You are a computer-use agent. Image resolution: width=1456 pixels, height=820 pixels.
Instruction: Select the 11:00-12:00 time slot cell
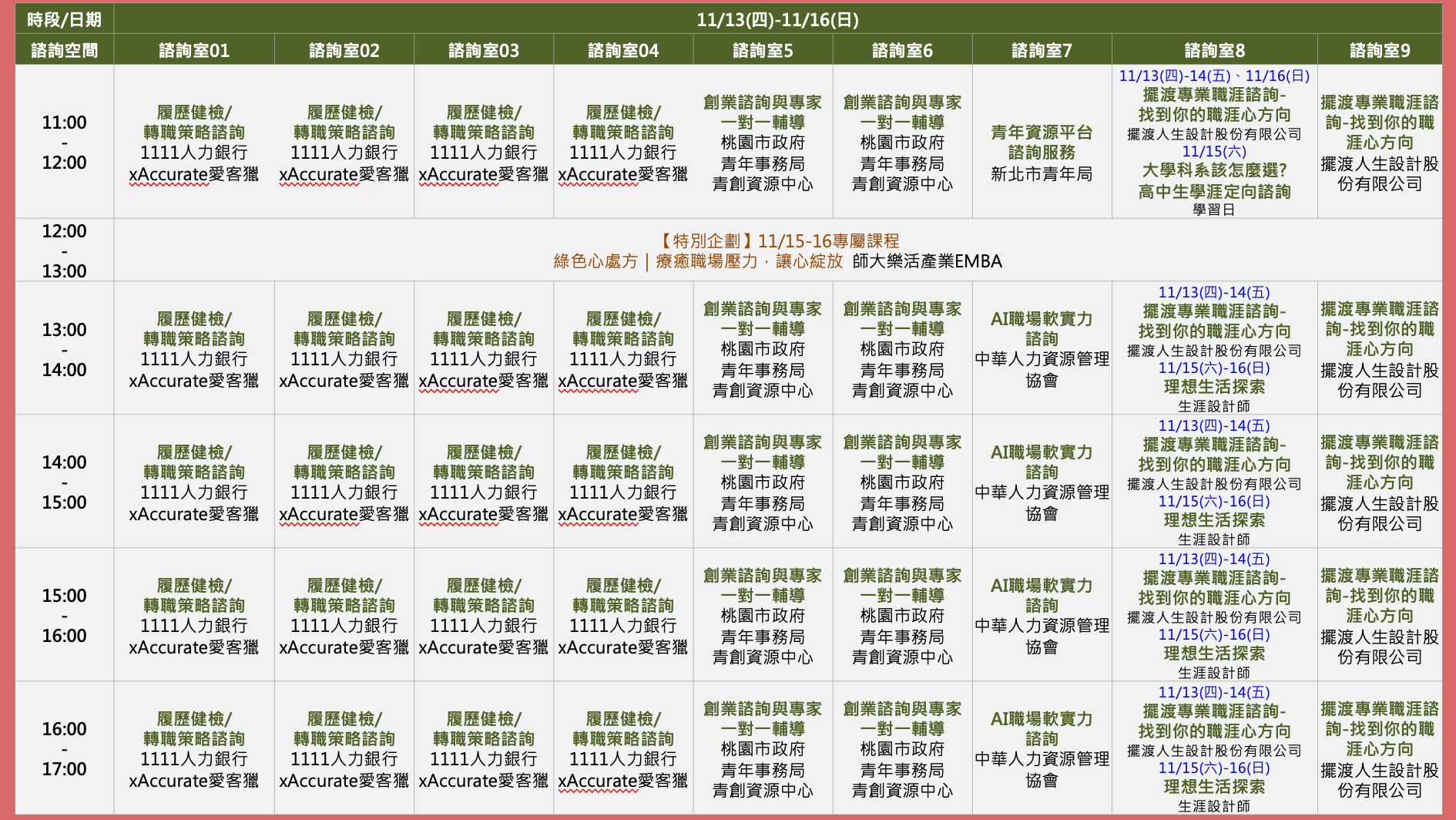(64, 142)
